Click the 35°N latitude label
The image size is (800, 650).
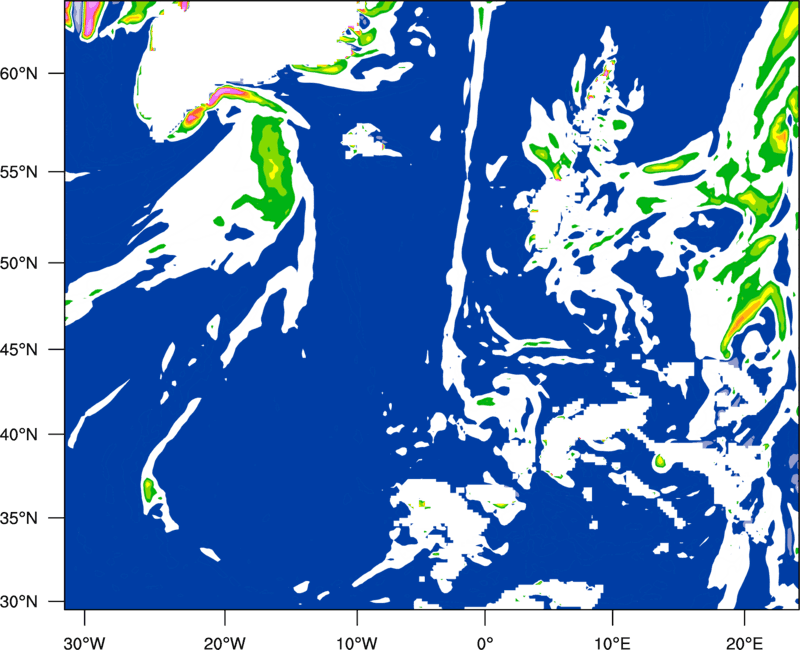19,519
